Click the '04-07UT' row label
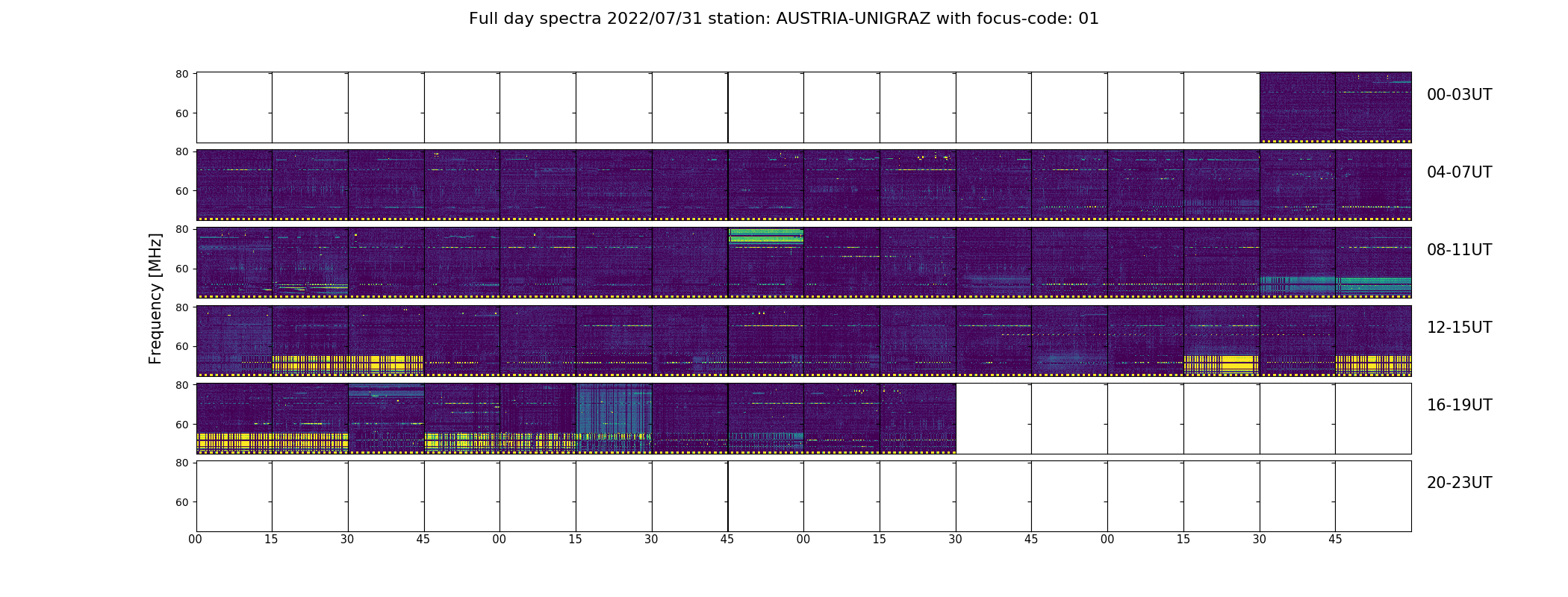 pyautogui.click(x=1459, y=172)
